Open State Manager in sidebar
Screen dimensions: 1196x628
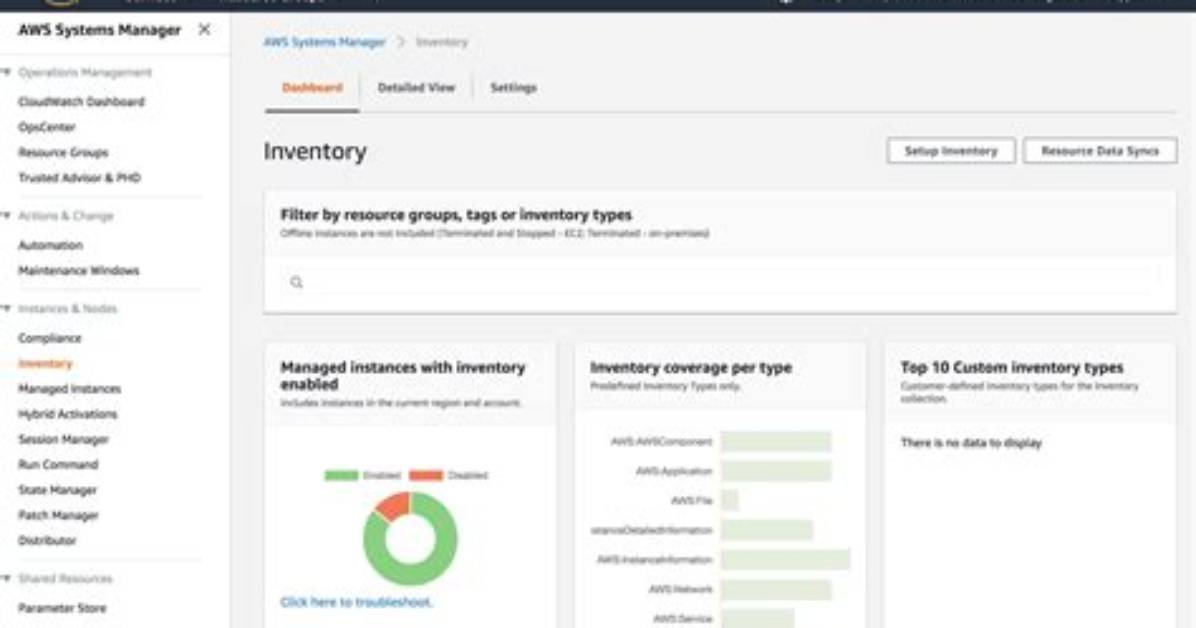pyautogui.click(x=57, y=489)
